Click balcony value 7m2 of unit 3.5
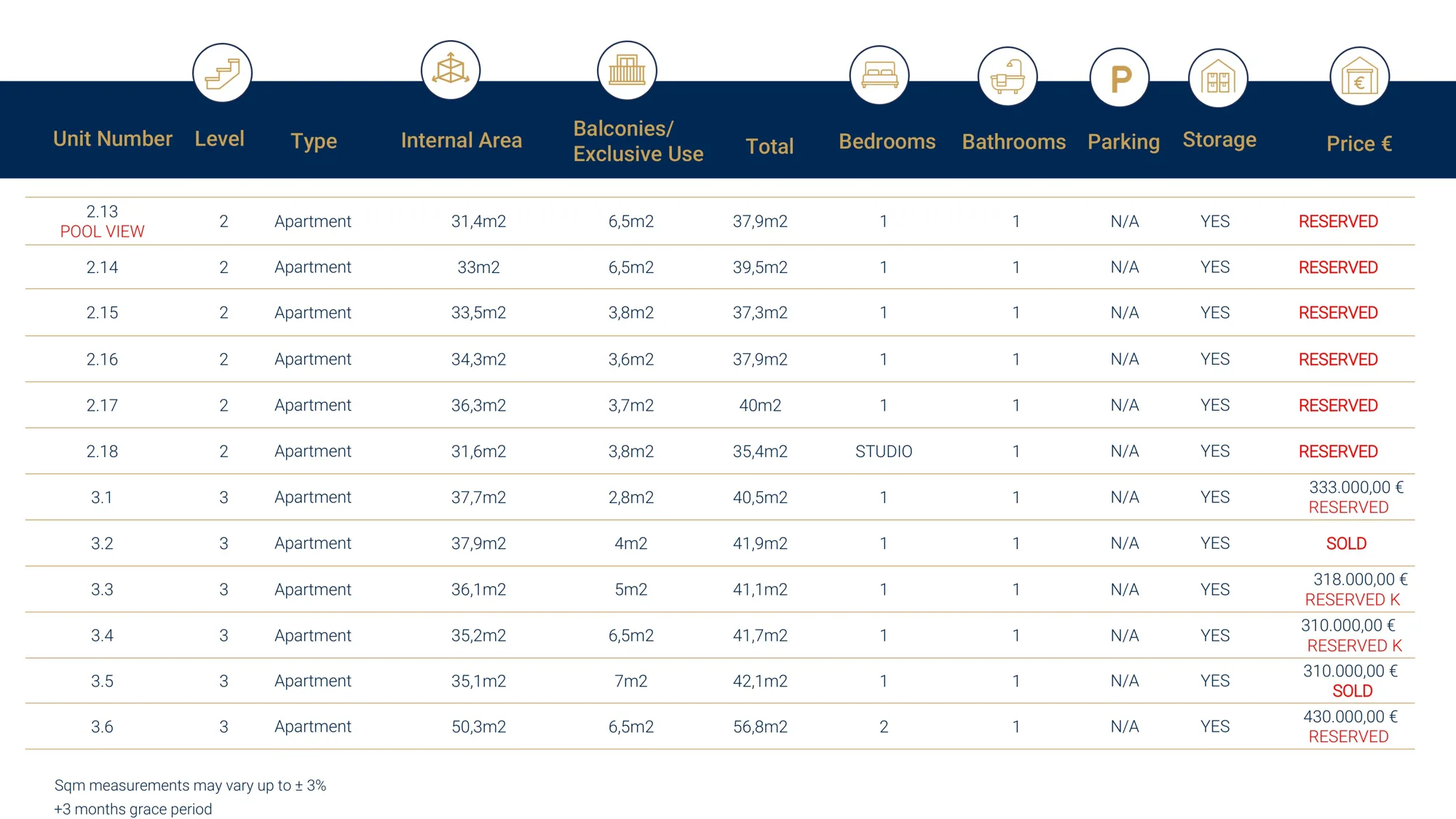This screenshot has height=819, width=1456. 631,681
